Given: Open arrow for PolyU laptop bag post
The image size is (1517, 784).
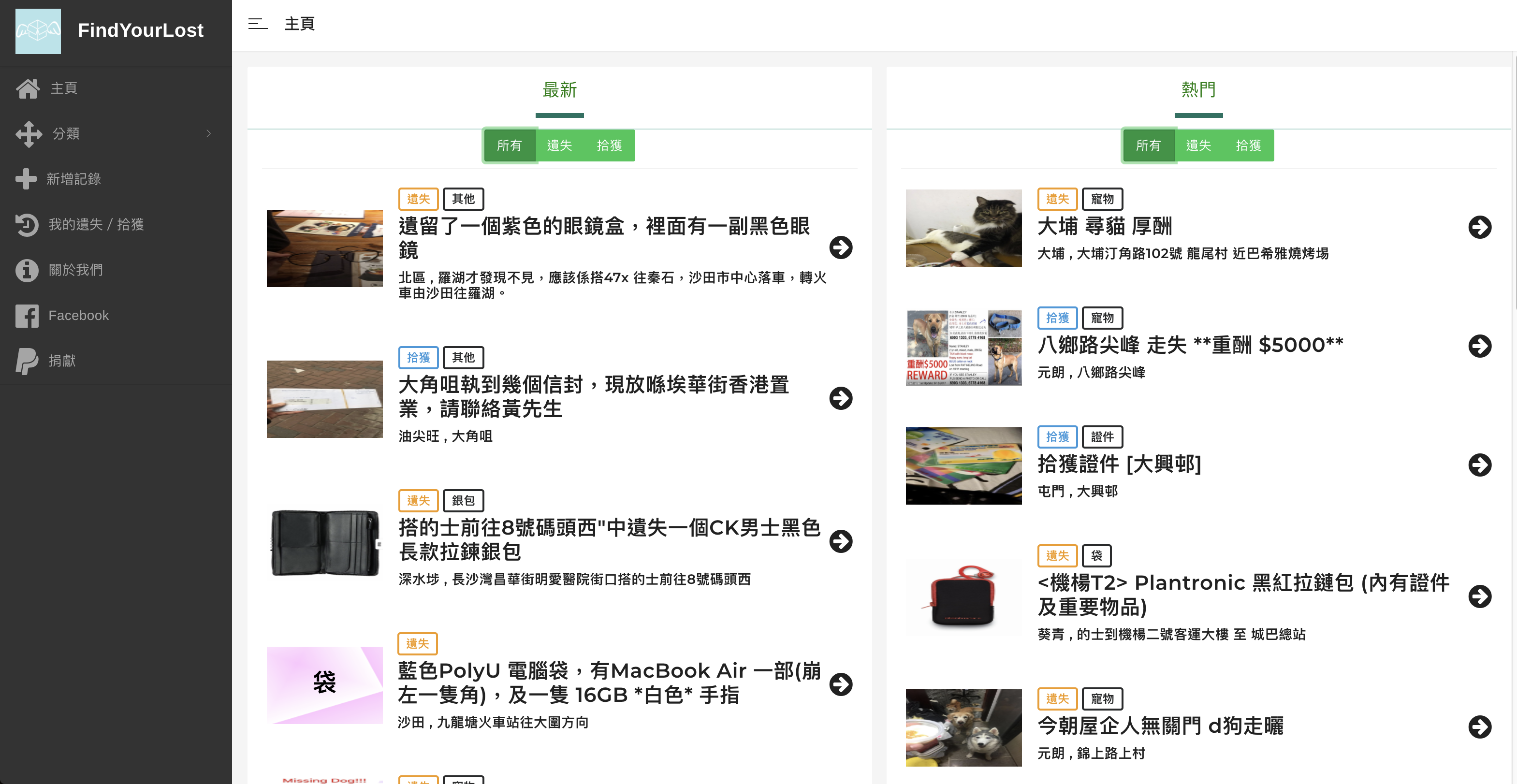Looking at the screenshot, I should pos(840,684).
